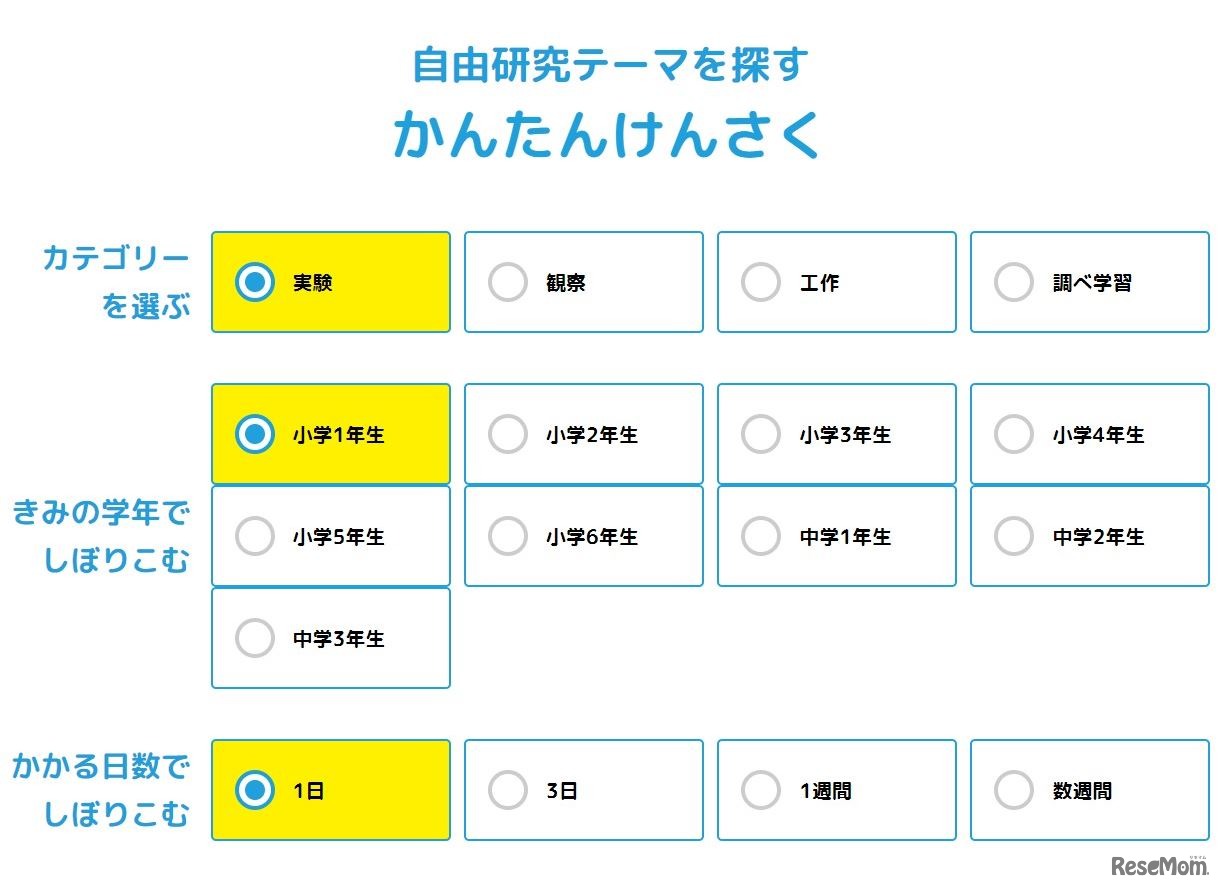
Task: Choose 中学1年生 as the grade
Action: (761, 537)
